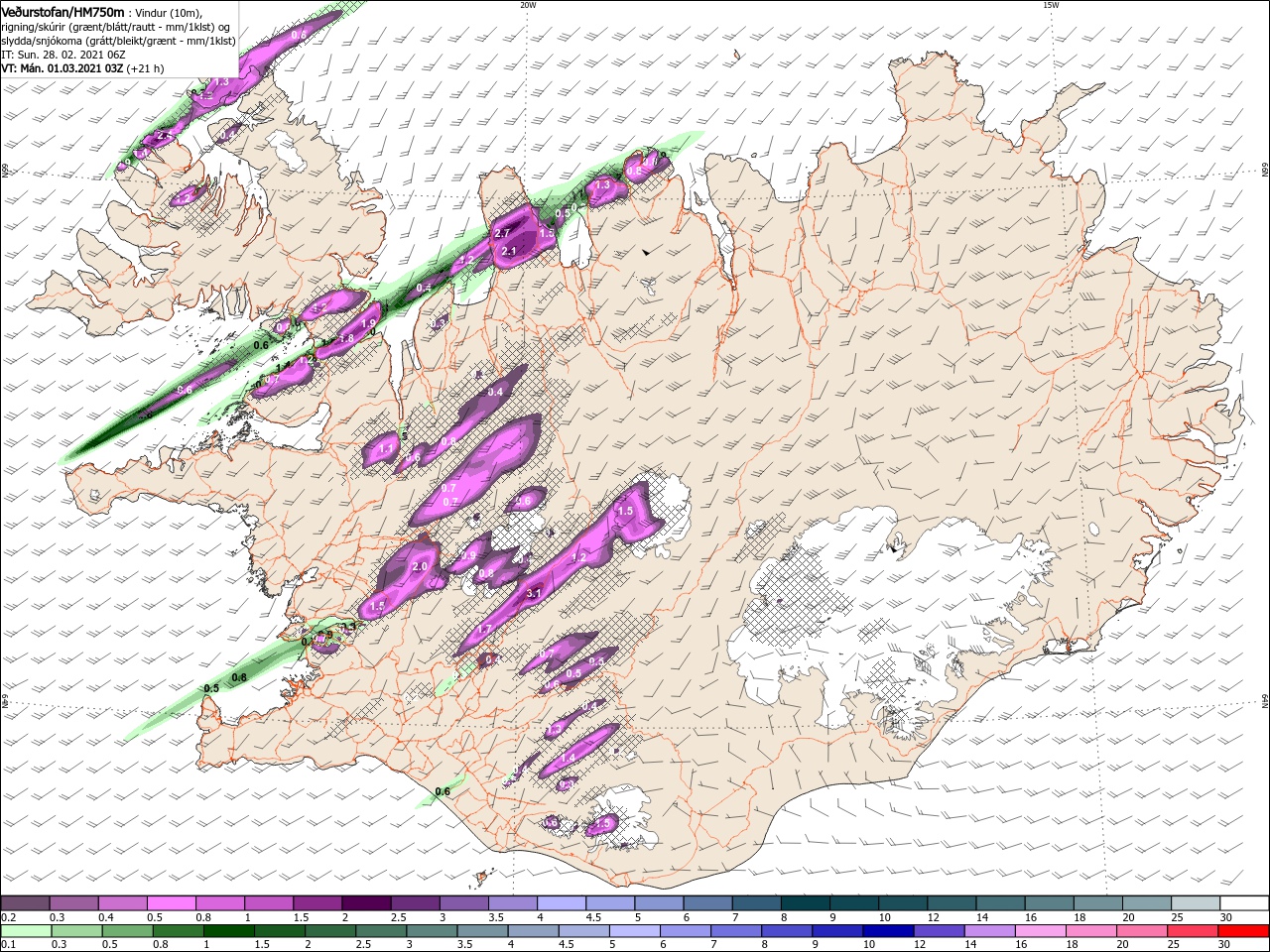Click the 2.1 snowfall value below 2.7

coord(510,252)
